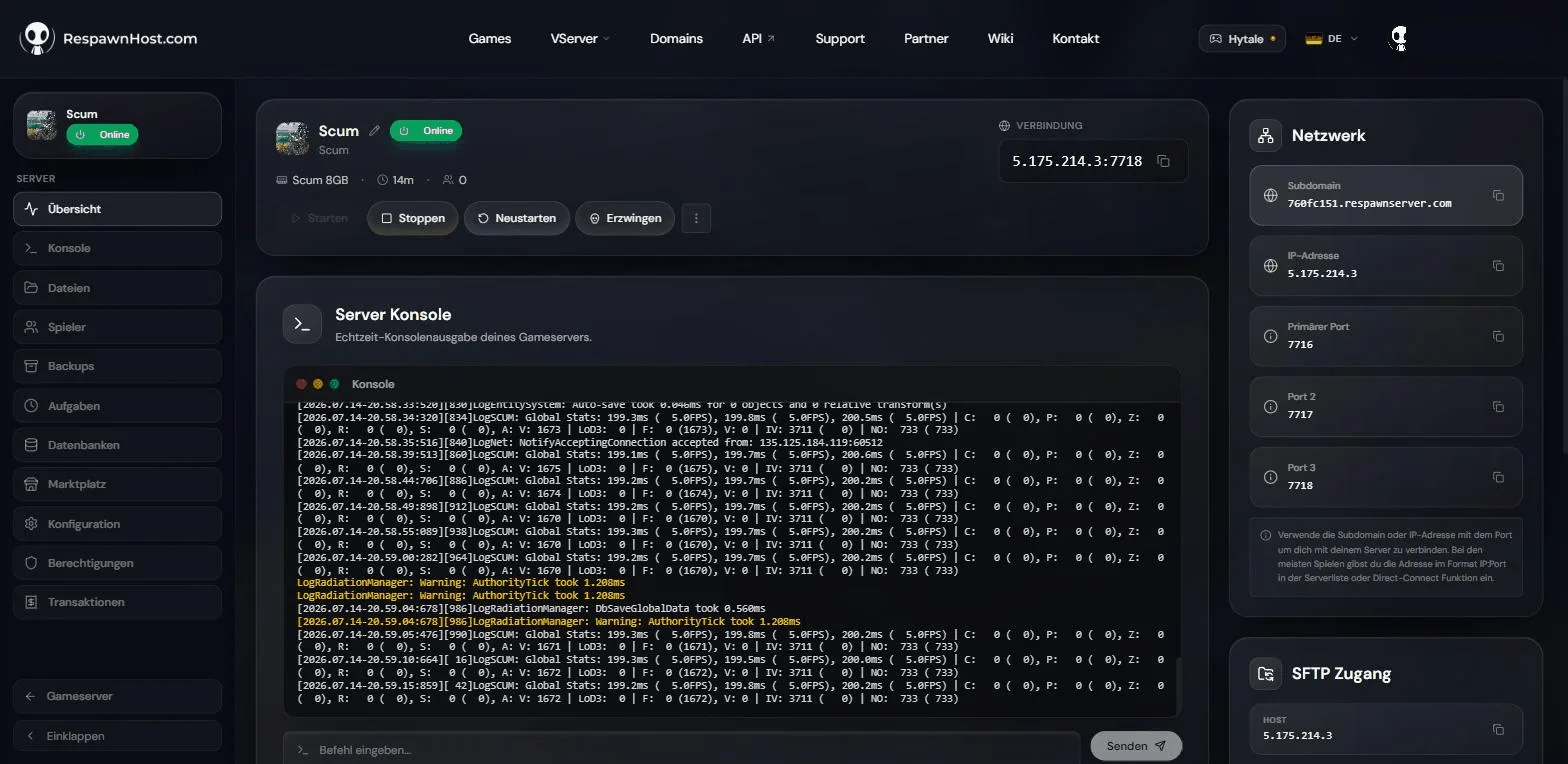1568x764 pixels.
Task: Open Games in top navigation
Action: point(490,39)
